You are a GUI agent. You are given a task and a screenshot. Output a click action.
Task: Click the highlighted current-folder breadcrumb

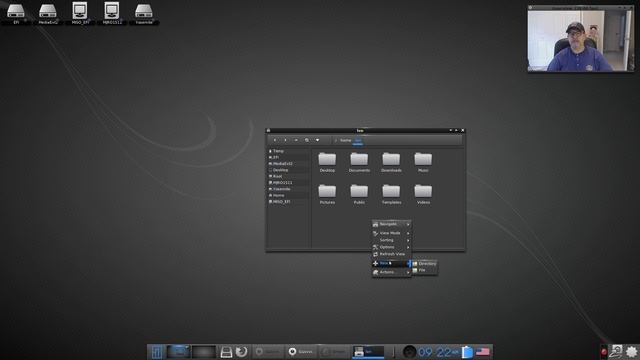pyautogui.click(x=358, y=140)
